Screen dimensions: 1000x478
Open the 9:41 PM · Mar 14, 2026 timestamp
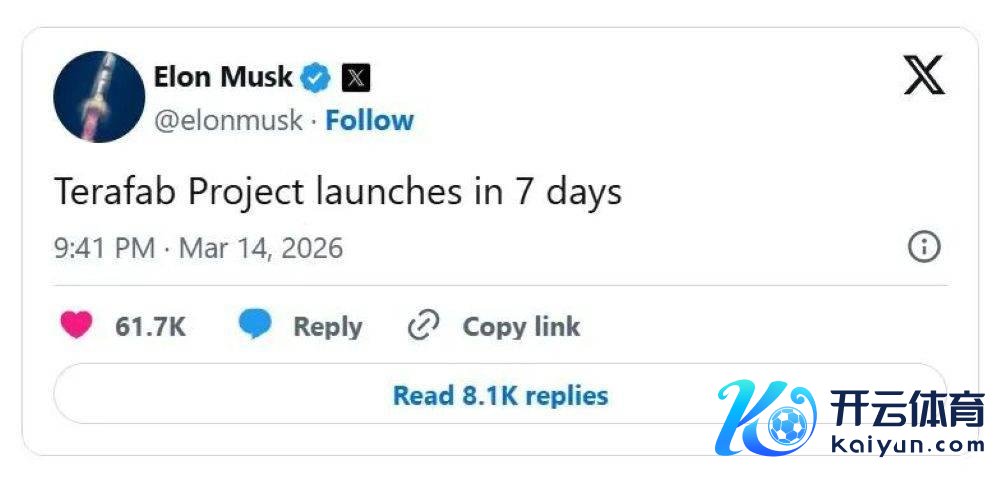pos(198,247)
